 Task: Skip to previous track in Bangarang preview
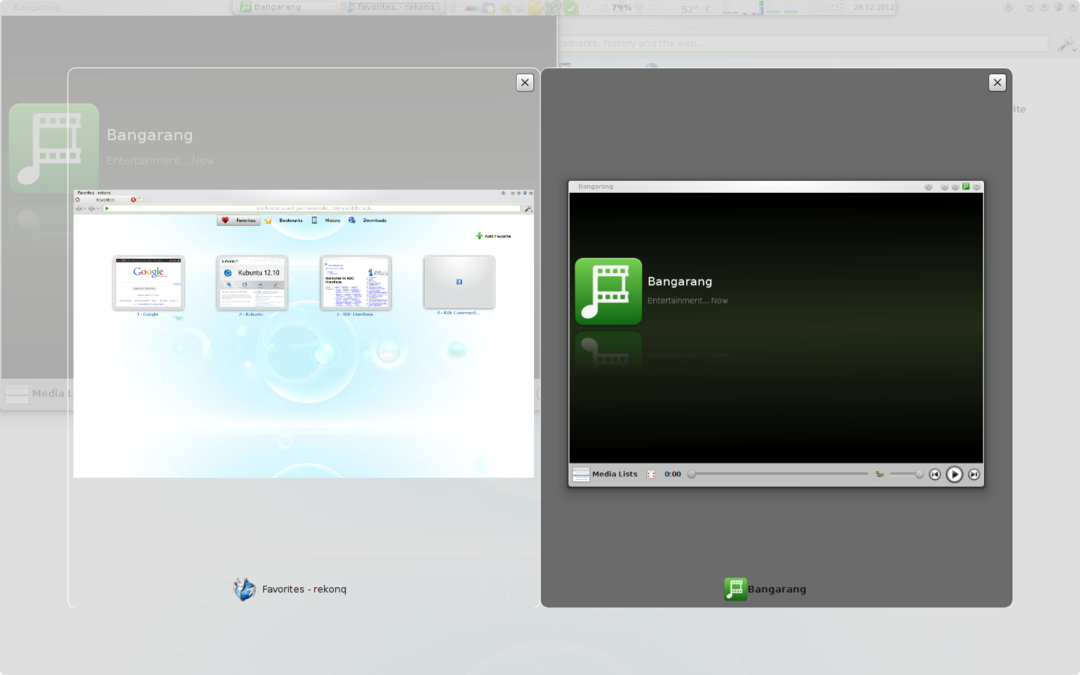935,474
